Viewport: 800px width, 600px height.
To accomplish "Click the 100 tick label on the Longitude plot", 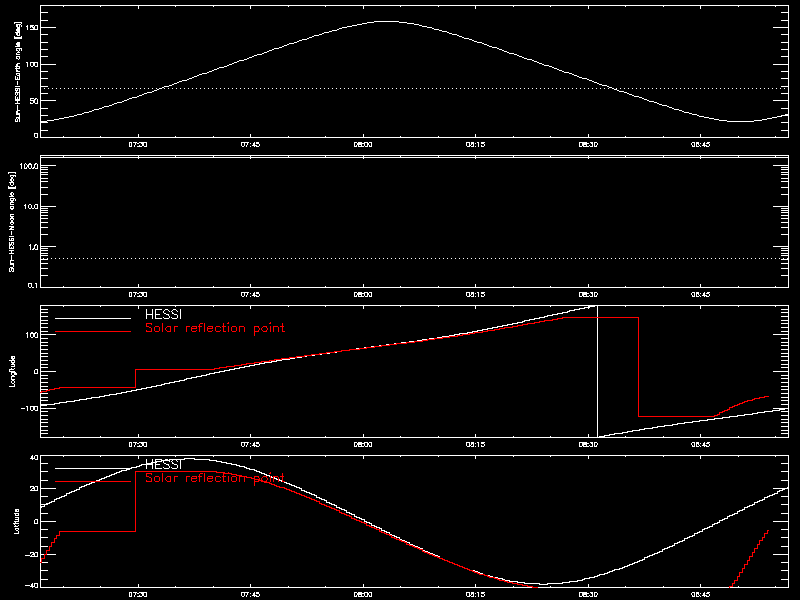I will [x=33, y=334].
